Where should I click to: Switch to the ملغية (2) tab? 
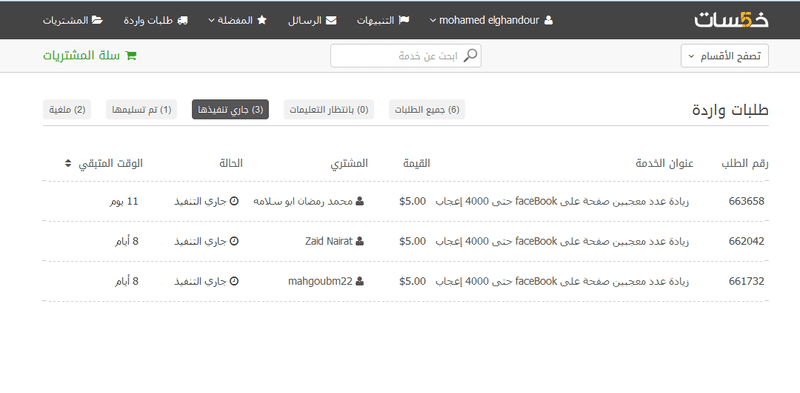67,110
